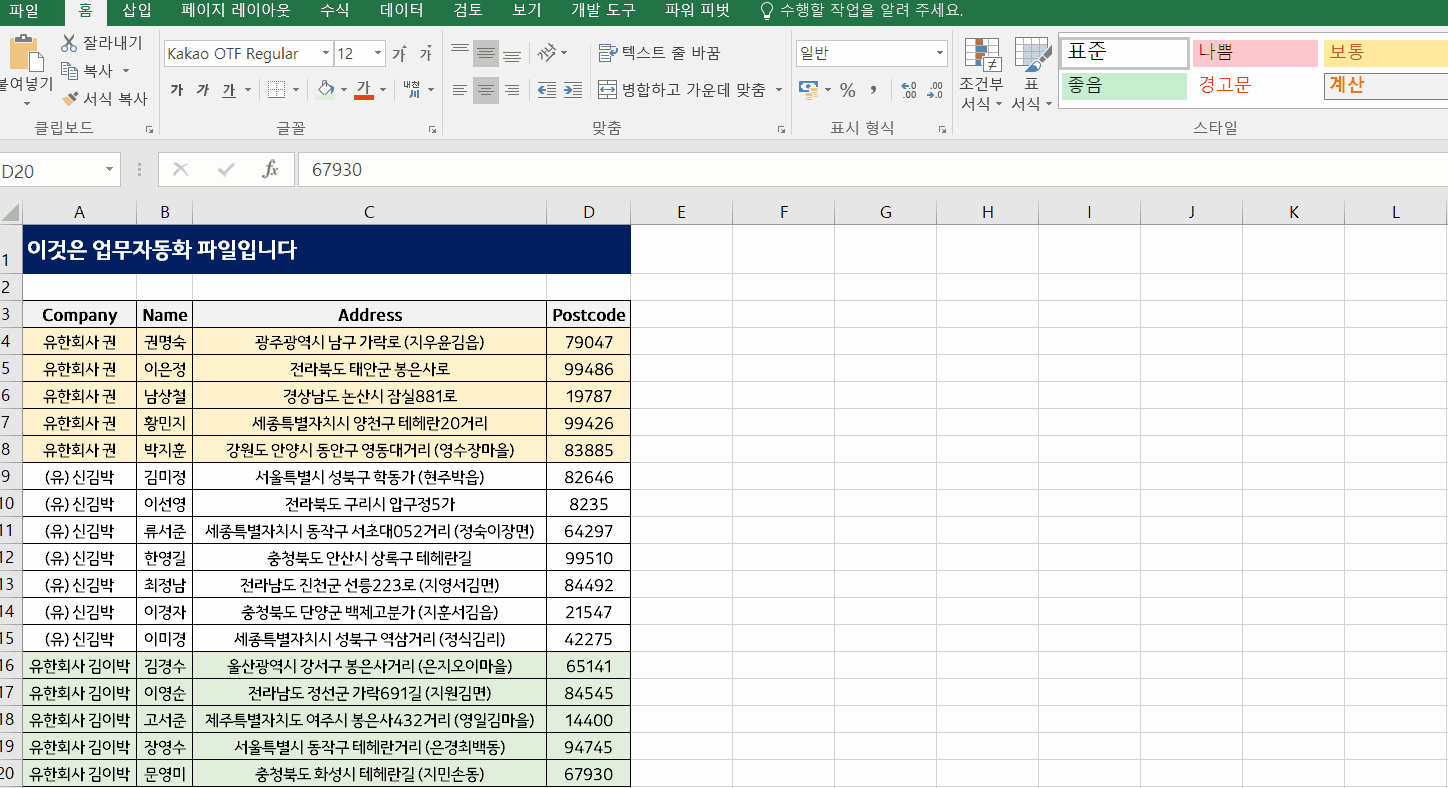
Task: Apply comma style format
Action: pos(873,91)
